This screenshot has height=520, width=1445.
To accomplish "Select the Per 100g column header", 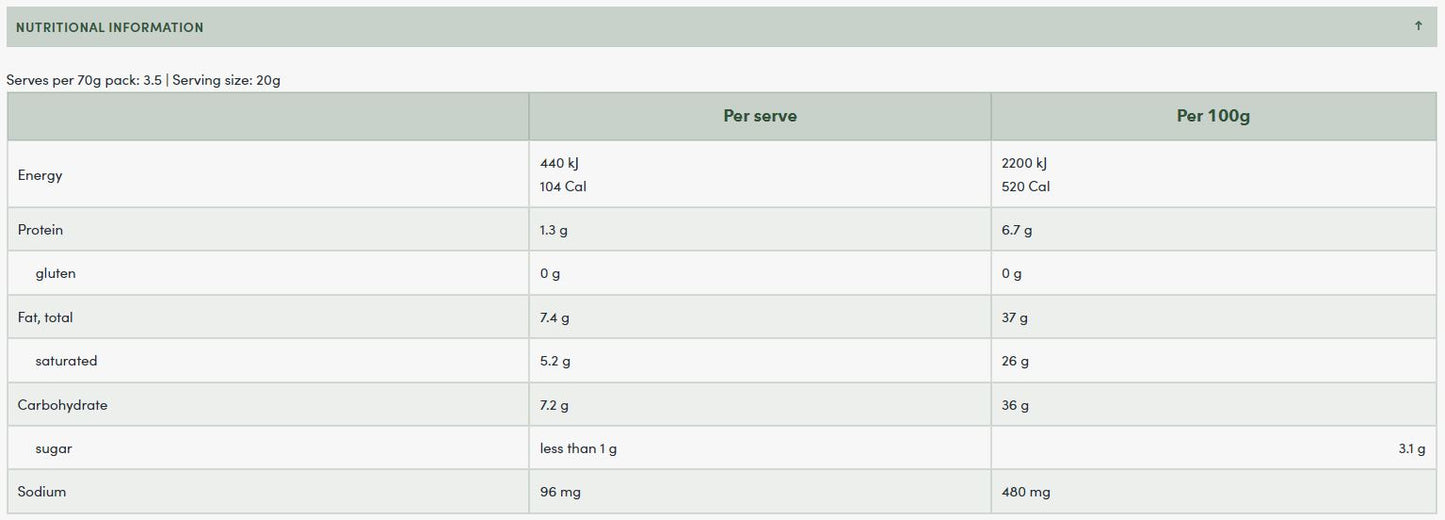I will [1213, 116].
